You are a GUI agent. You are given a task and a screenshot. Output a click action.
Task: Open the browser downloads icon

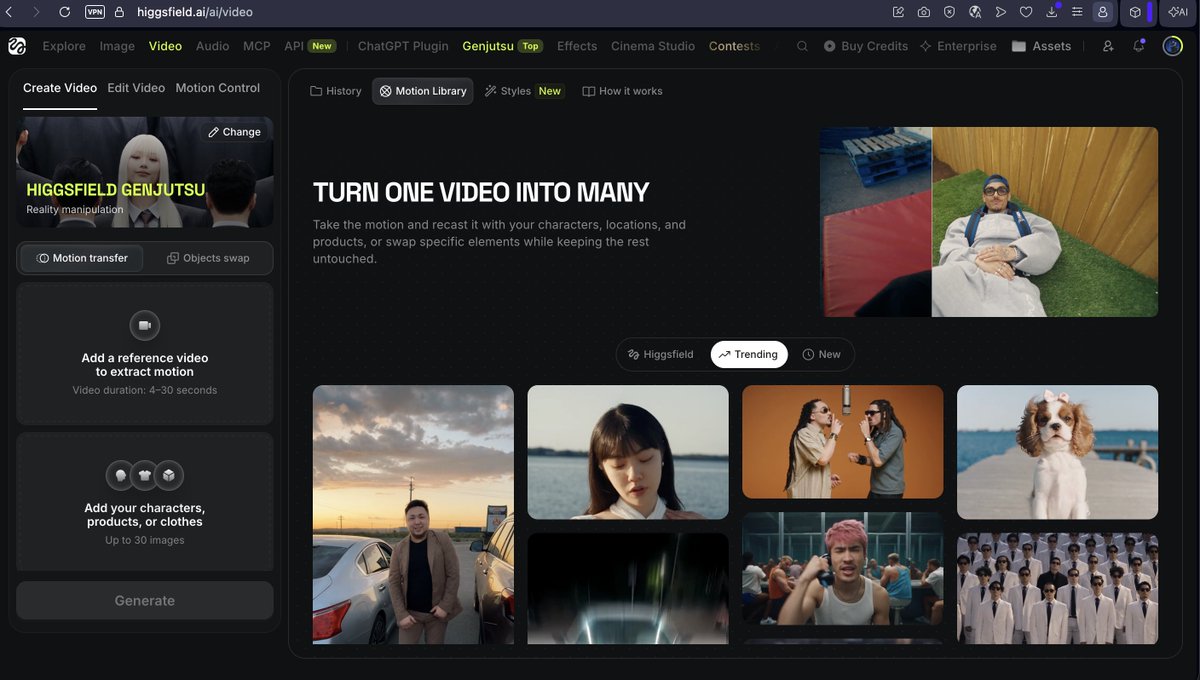point(1052,12)
